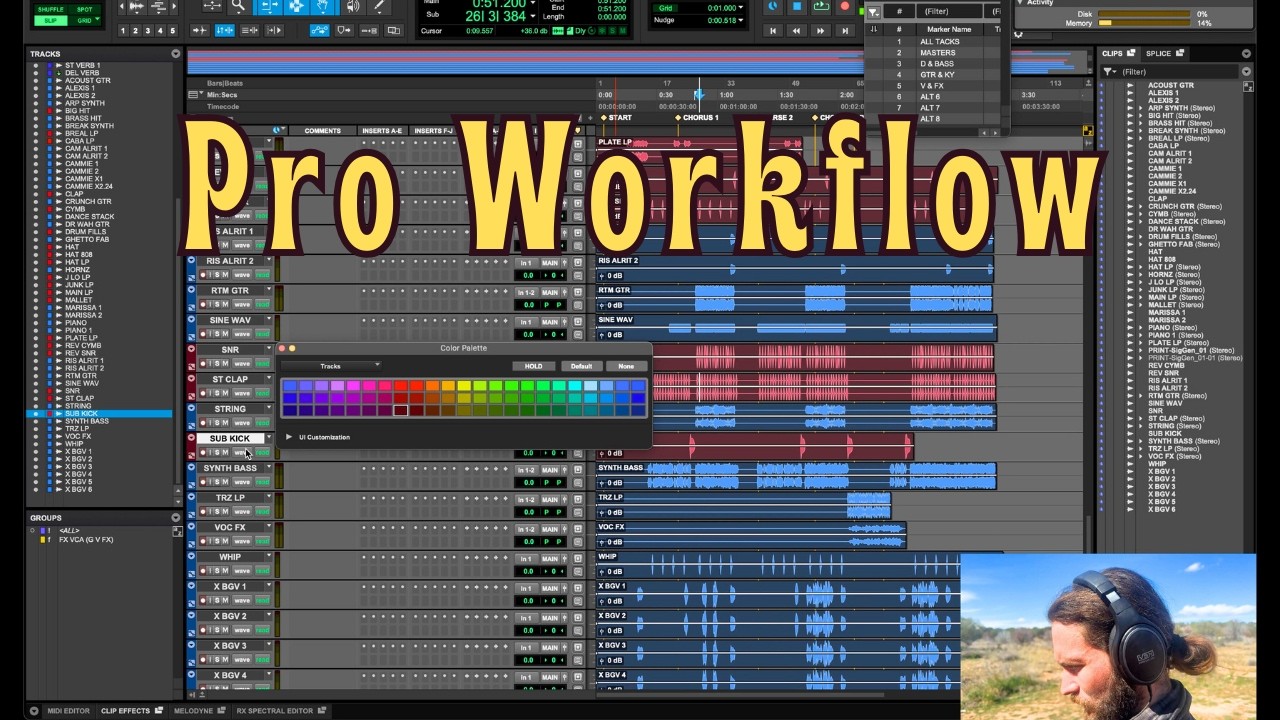This screenshot has width=1280, height=720.
Task: Click Default in Color Palette
Action: 582,366
